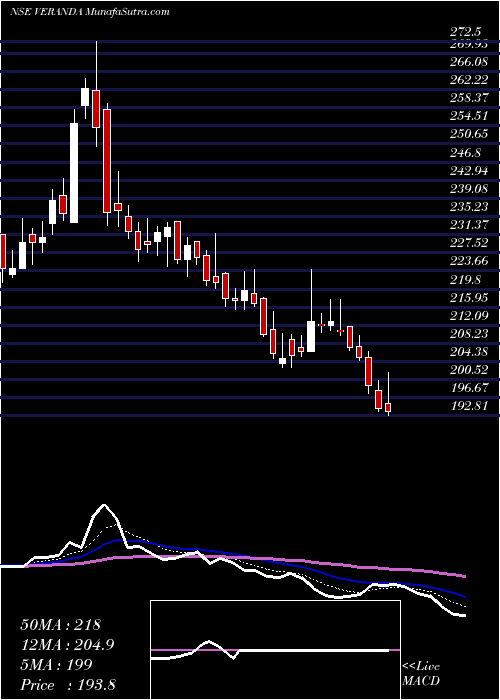
Task: Click the Price : 193.8 readout
Action: [x=67, y=685]
